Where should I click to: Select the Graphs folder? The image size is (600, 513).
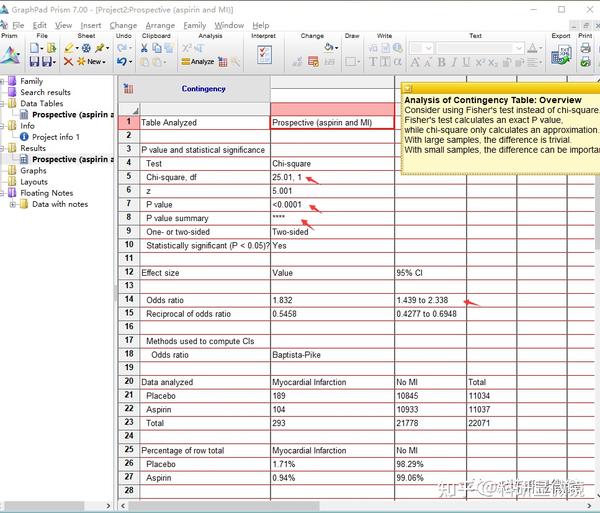(33, 171)
